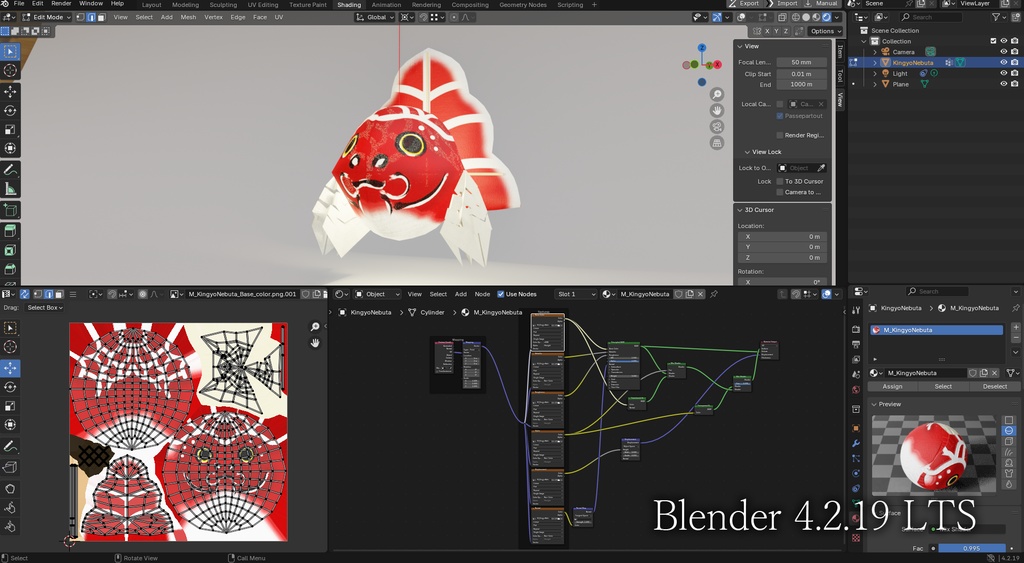This screenshot has height=563, width=1024.
Task: Click the Import button in top bar
Action: 782,3
